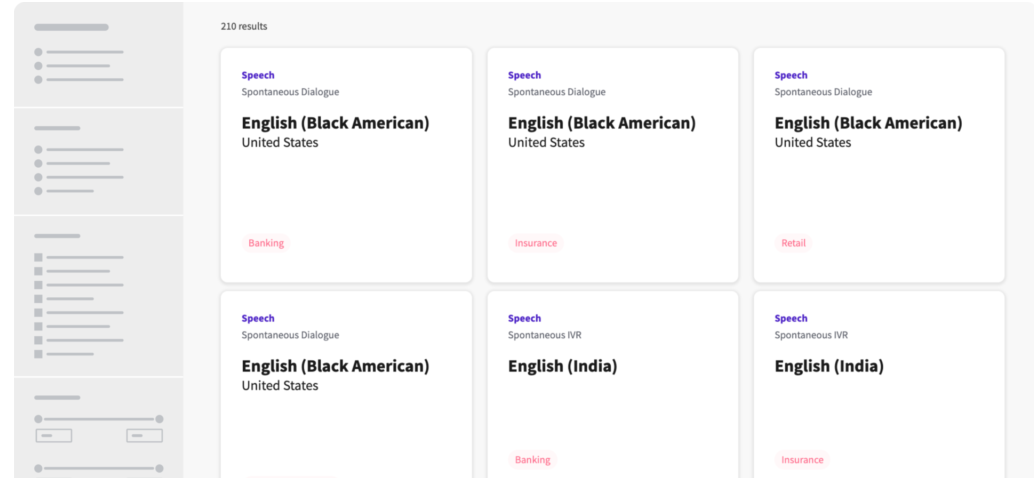Click the Banking tag on the English (Black American) card
Image resolution: width=1034 pixels, height=478 pixels.
coord(266,243)
